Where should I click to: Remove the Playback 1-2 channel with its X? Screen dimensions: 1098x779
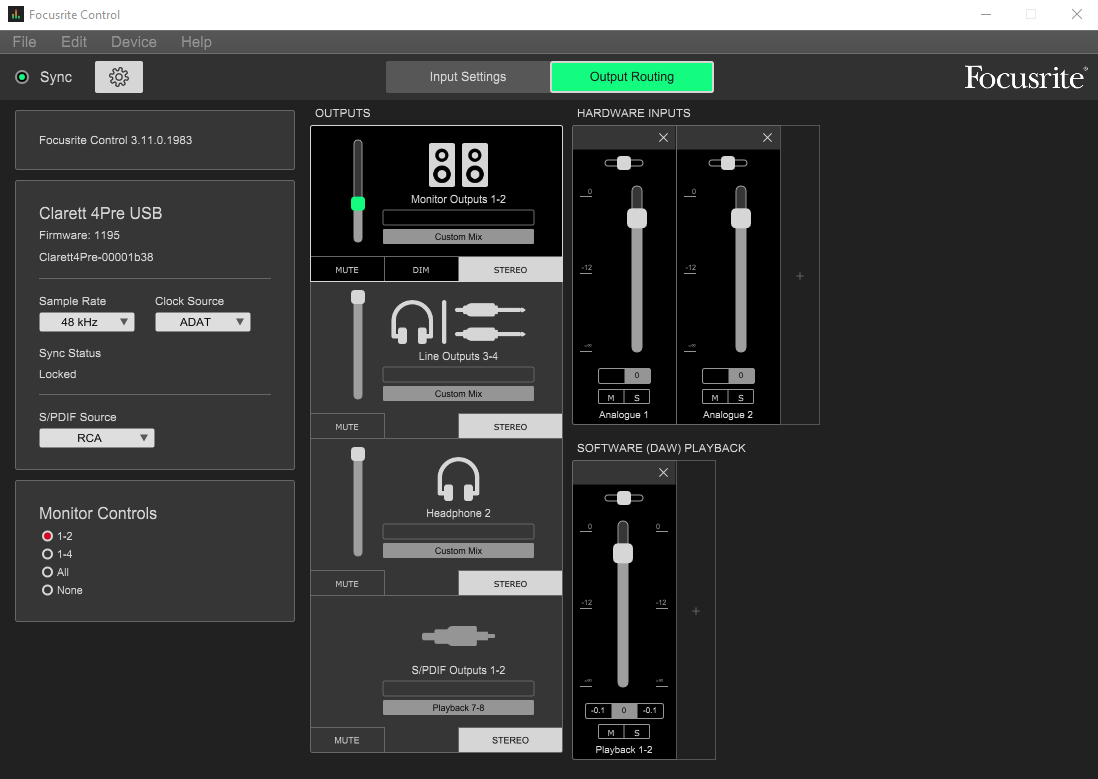tap(663, 473)
